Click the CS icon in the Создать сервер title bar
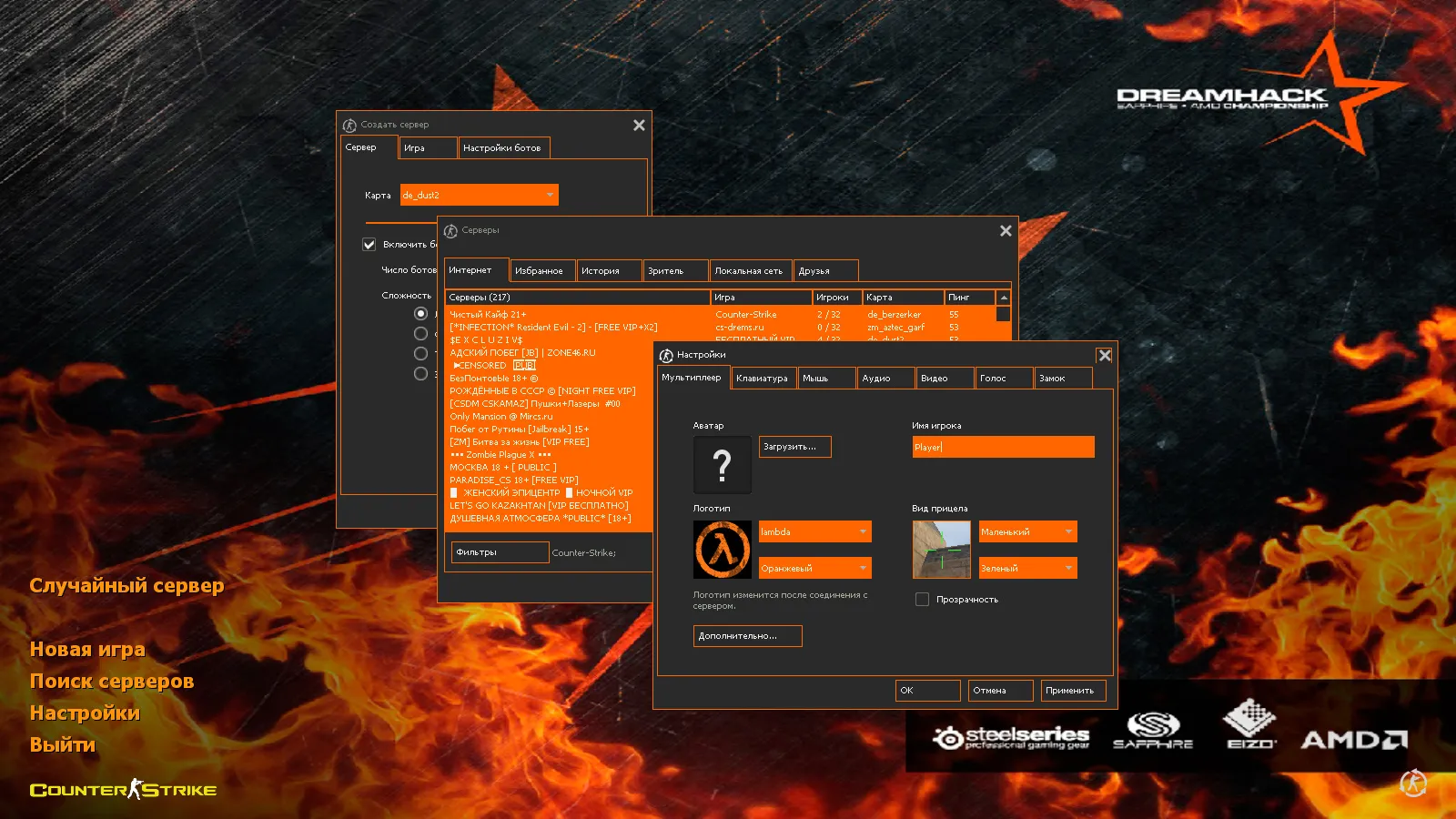Image resolution: width=1456 pixels, height=819 pixels. (x=349, y=125)
